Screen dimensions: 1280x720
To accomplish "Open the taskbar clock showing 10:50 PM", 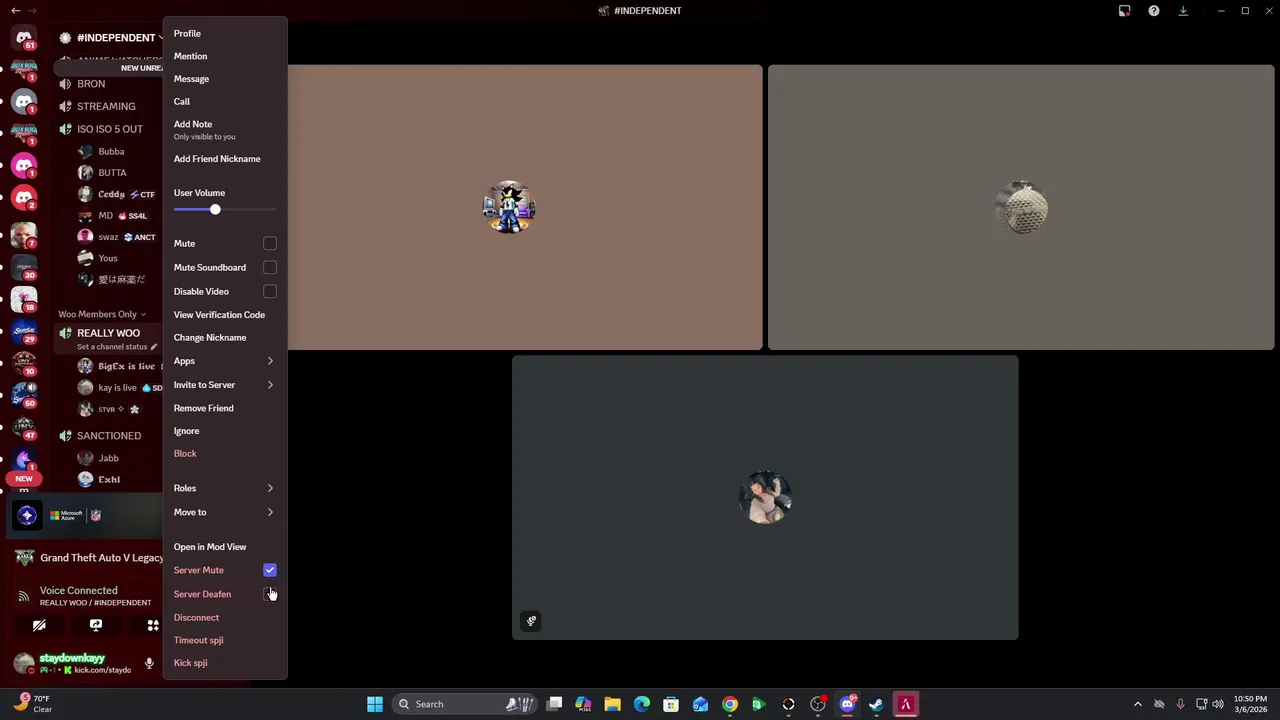I will 1250,704.
